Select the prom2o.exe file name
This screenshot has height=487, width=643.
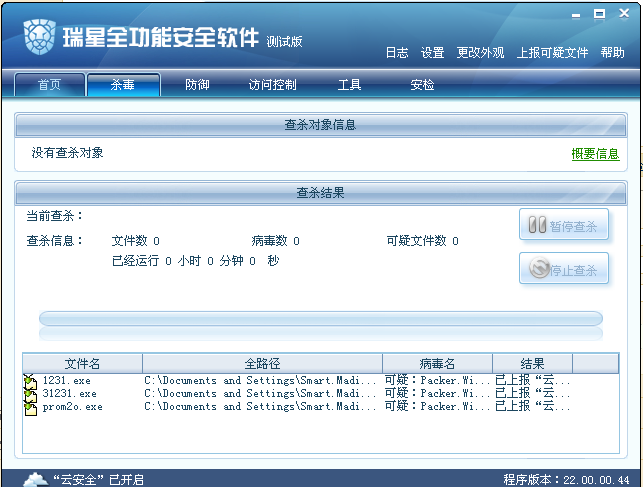pyautogui.click(x=73, y=407)
